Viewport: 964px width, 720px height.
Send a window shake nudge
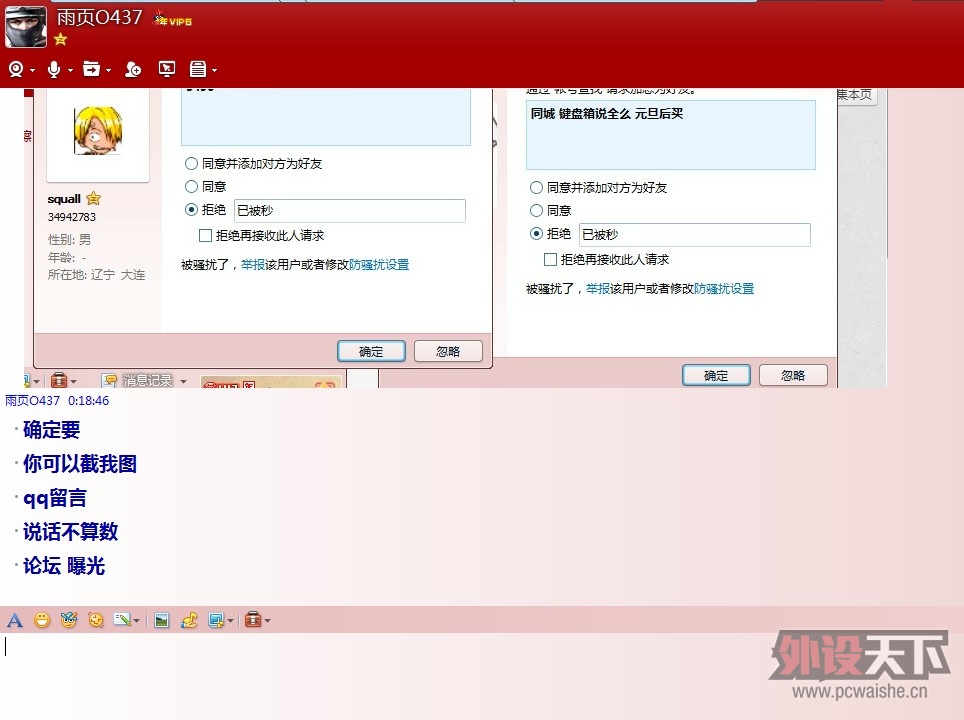tap(96, 620)
